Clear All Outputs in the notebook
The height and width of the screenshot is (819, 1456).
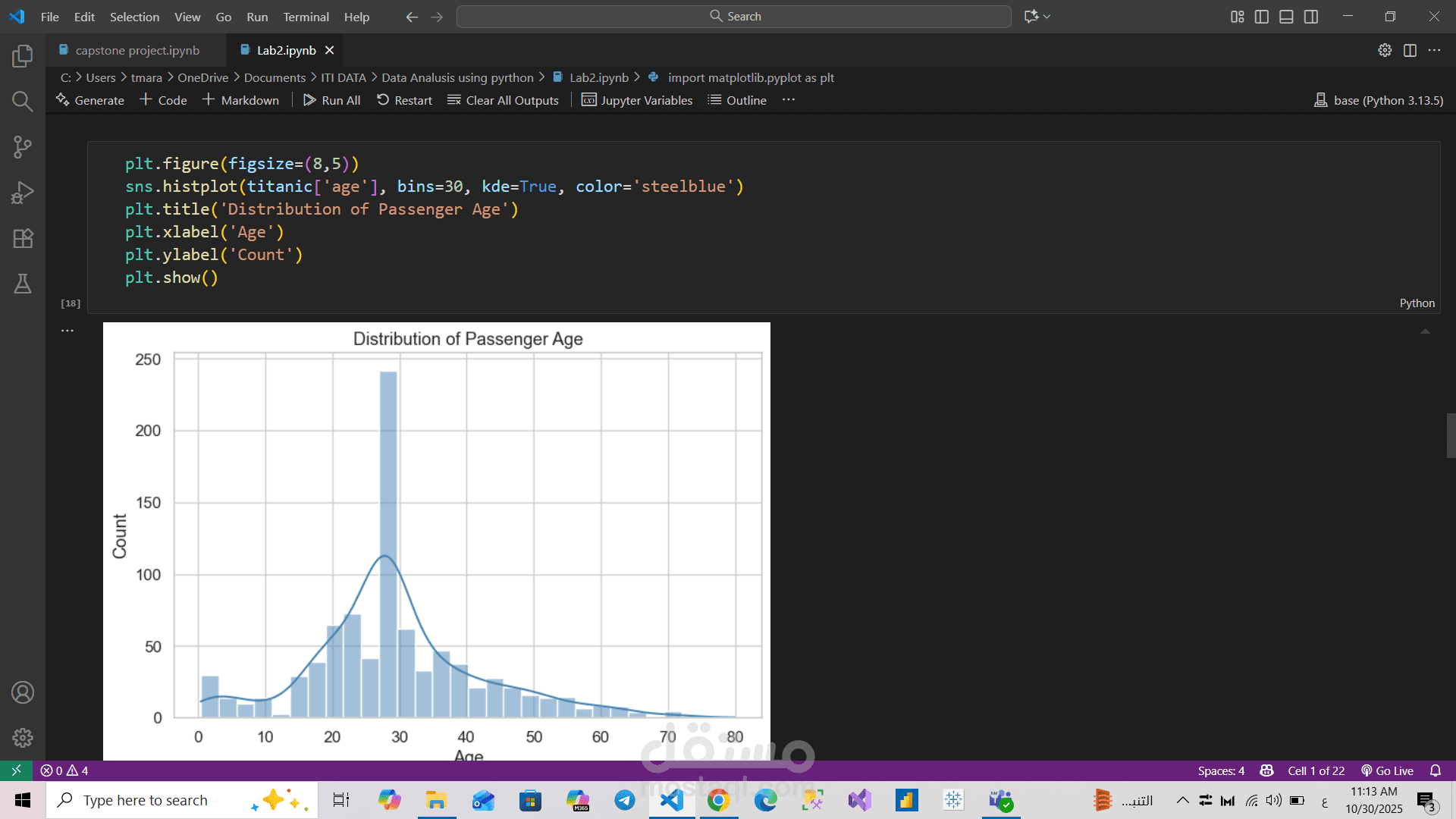click(503, 99)
